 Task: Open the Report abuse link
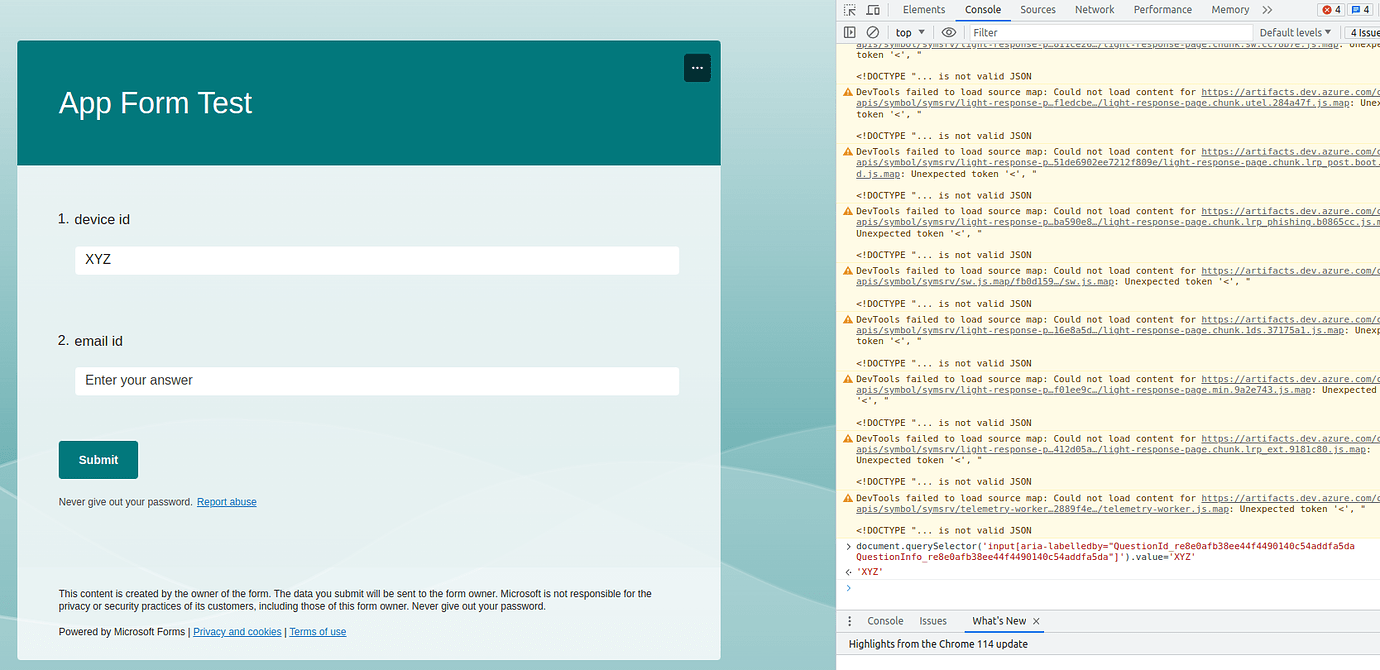click(x=226, y=501)
